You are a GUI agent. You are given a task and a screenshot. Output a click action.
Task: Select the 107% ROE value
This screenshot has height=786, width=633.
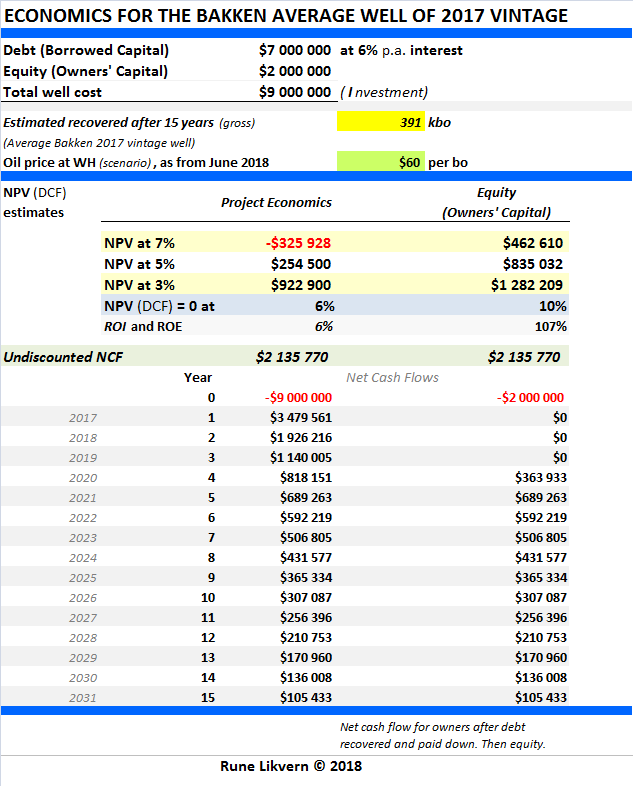point(550,326)
